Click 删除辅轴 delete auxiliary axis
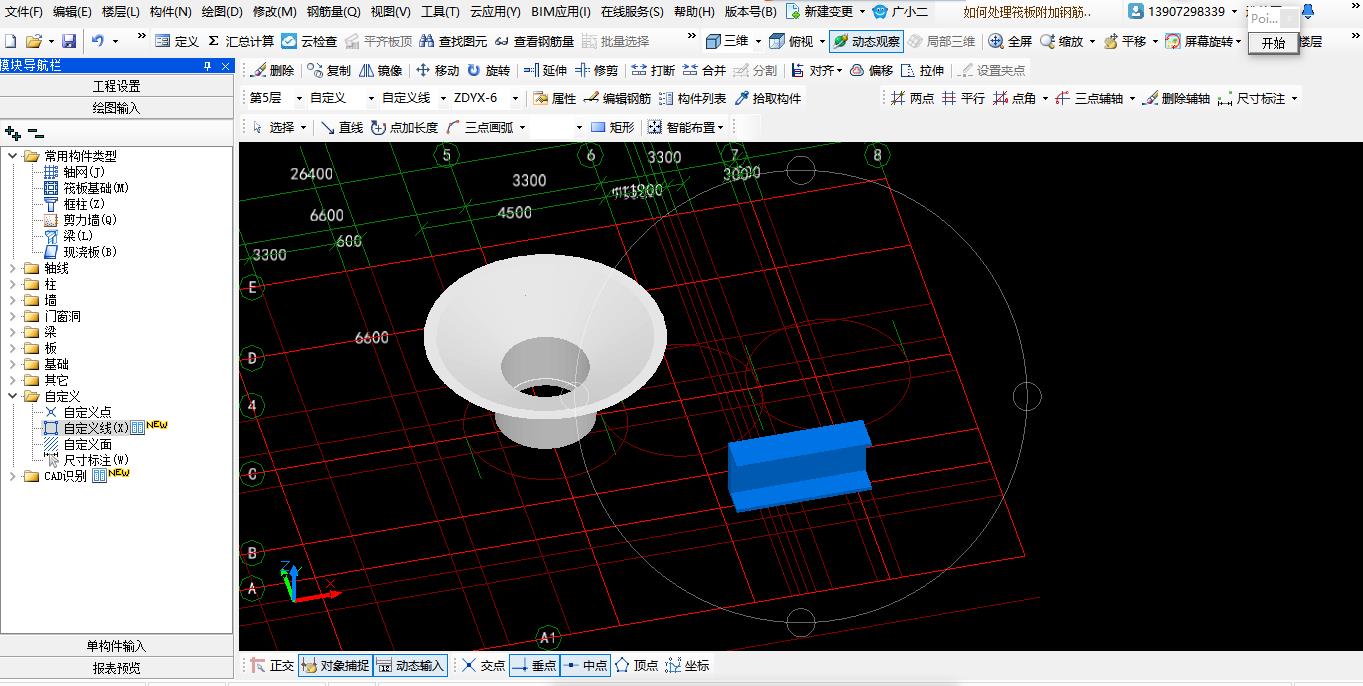The width and height of the screenshot is (1363, 686). tap(1176, 99)
